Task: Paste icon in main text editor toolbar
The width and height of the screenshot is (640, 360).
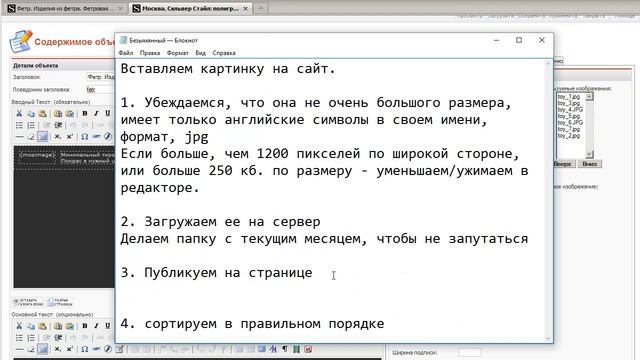Action: coord(42,326)
